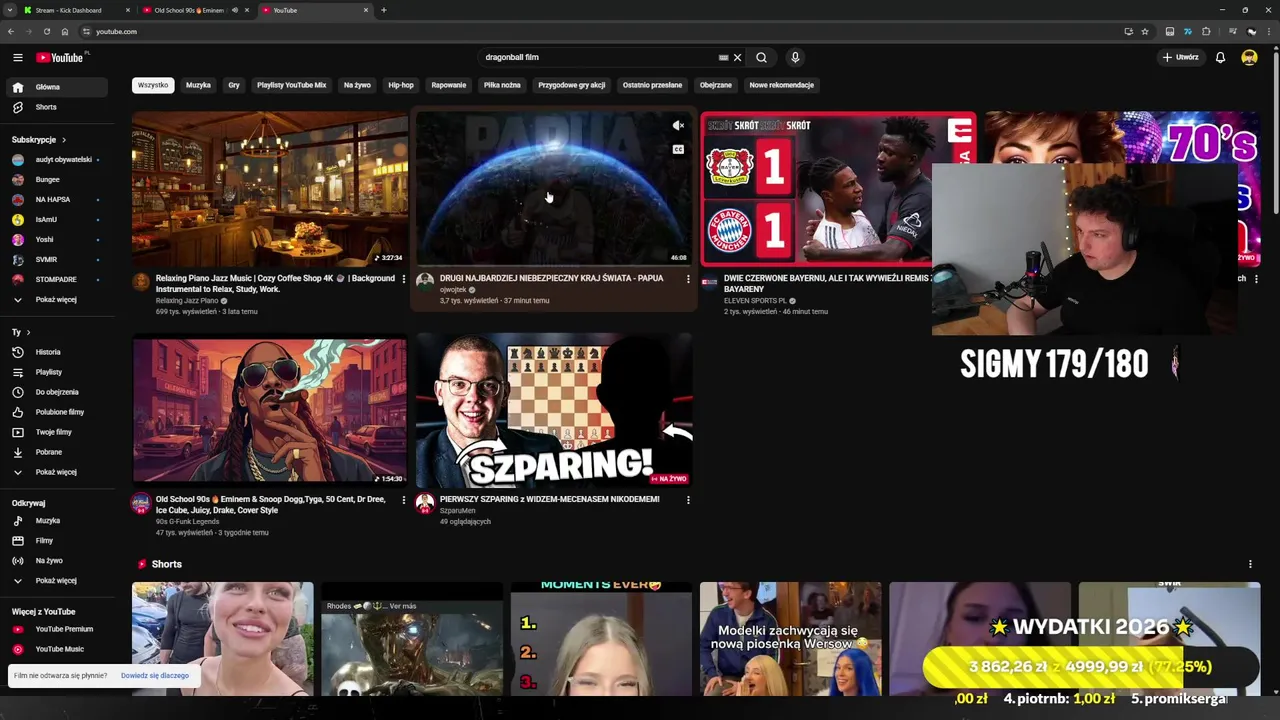Open more options for PIERWSZY SZPARING video
1280x720 pixels.
coord(688,500)
